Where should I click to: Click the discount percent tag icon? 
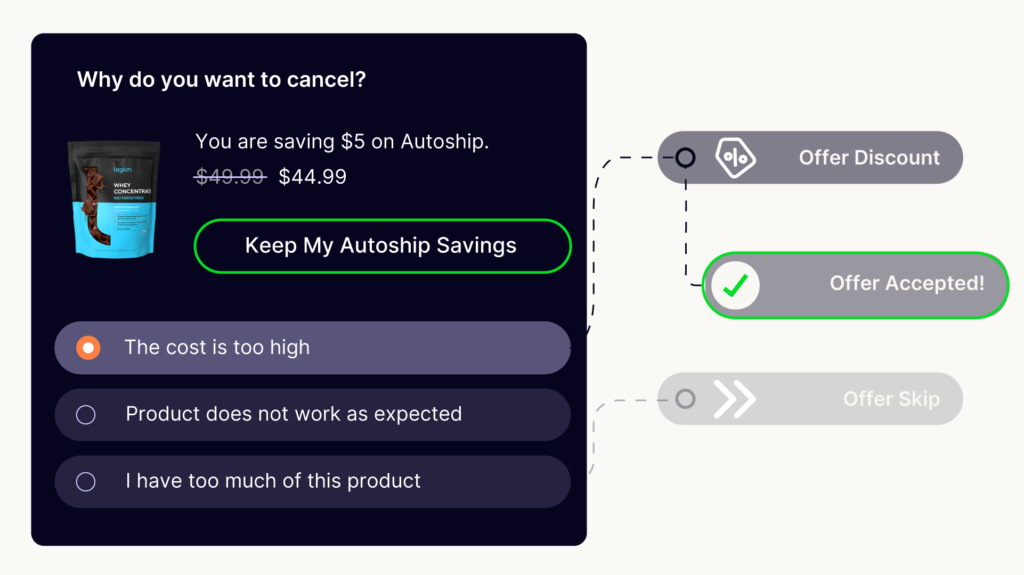point(735,157)
